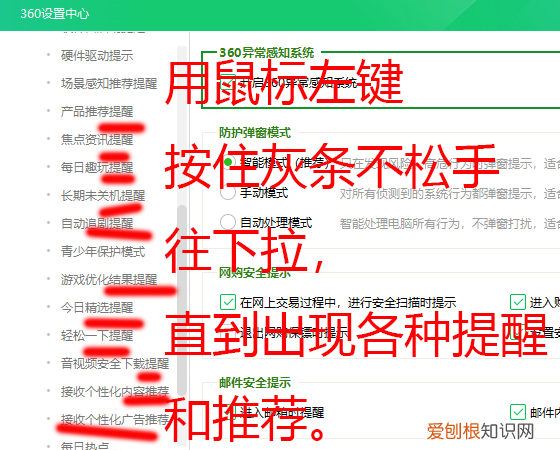
Task: Toggle checkbox beside truncated 进入 label in 网购安全提示
Action: tap(518, 302)
